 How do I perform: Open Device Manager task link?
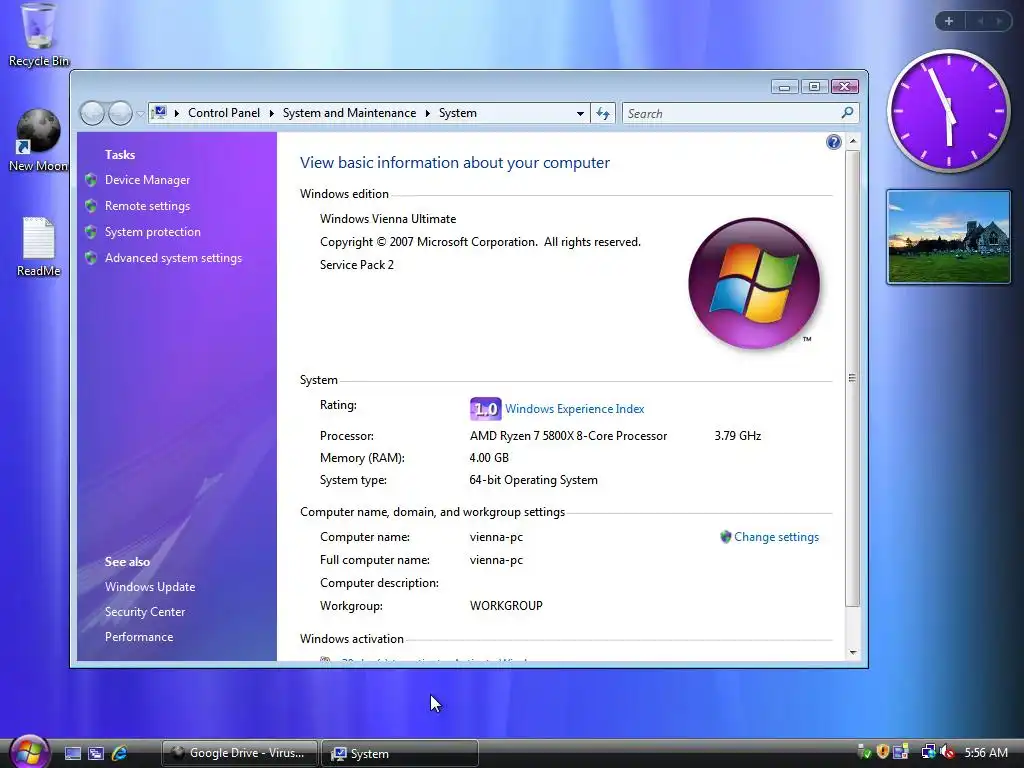tap(148, 180)
